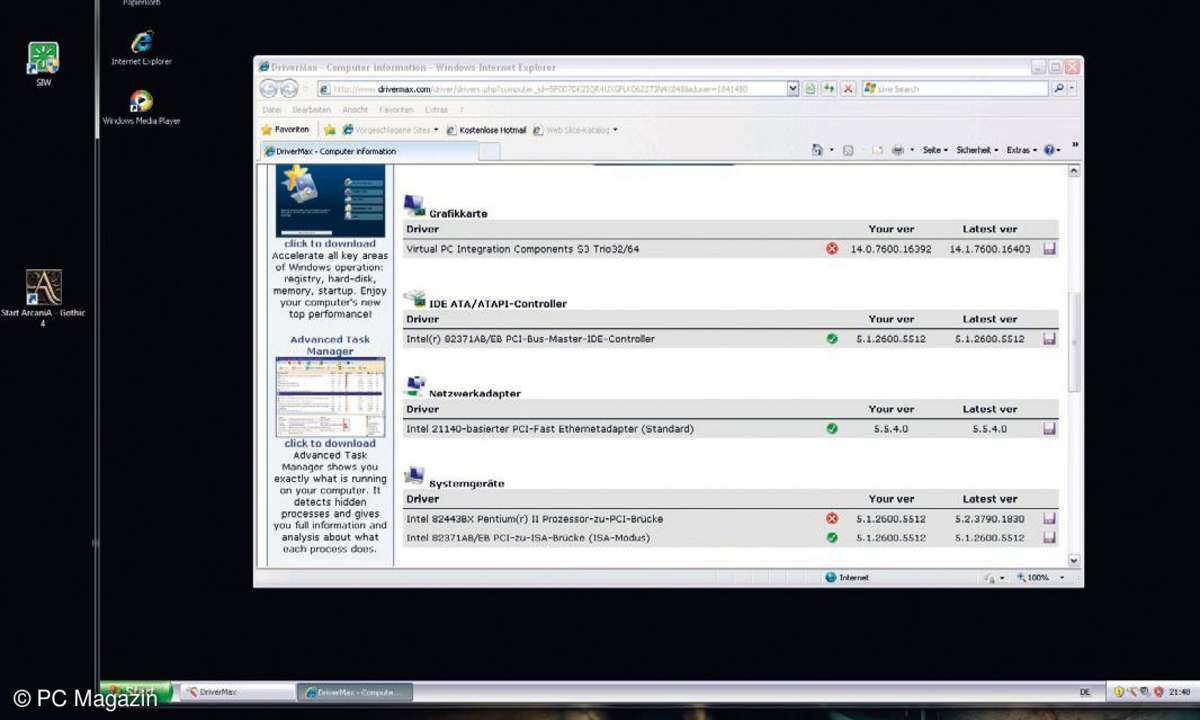Refresh the page with the green arrows icon
Image resolution: width=1200 pixels, height=720 pixels.
(x=829, y=89)
